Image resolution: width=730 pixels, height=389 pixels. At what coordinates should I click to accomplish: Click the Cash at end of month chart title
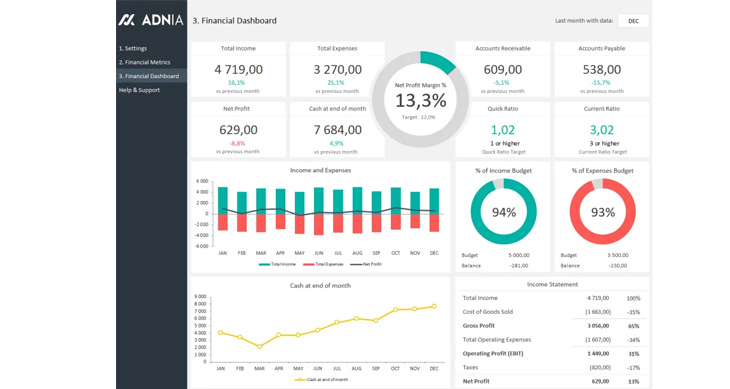tap(320, 286)
